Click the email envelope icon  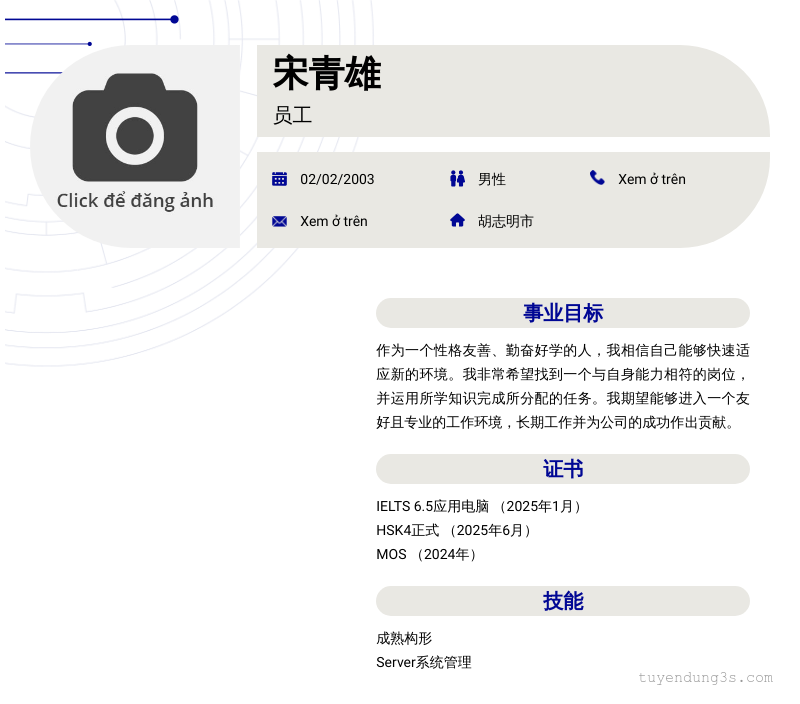pyautogui.click(x=279, y=221)
